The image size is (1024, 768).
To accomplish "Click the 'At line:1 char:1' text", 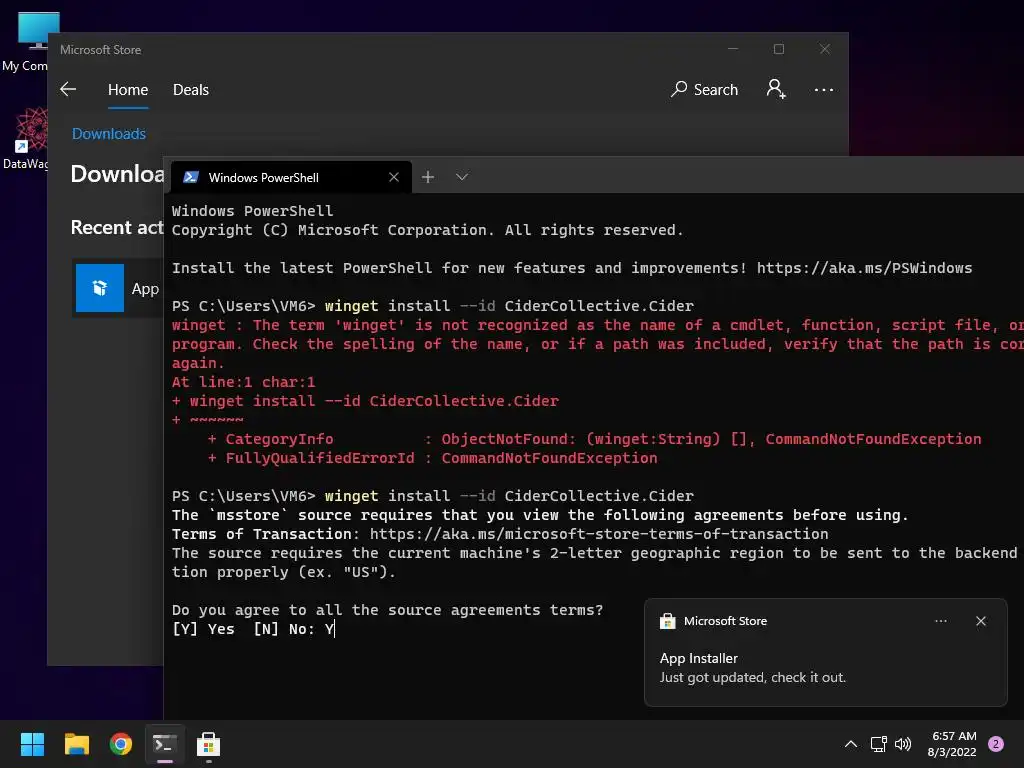I will point(244,382).
